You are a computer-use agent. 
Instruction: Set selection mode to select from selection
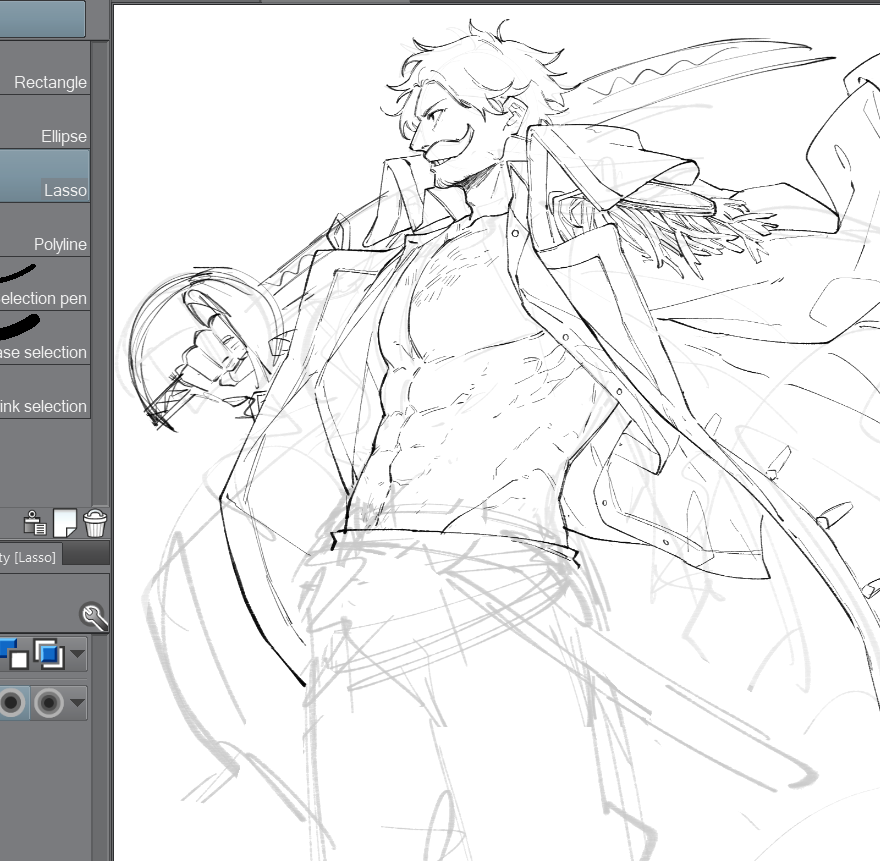tap(49, 654)
